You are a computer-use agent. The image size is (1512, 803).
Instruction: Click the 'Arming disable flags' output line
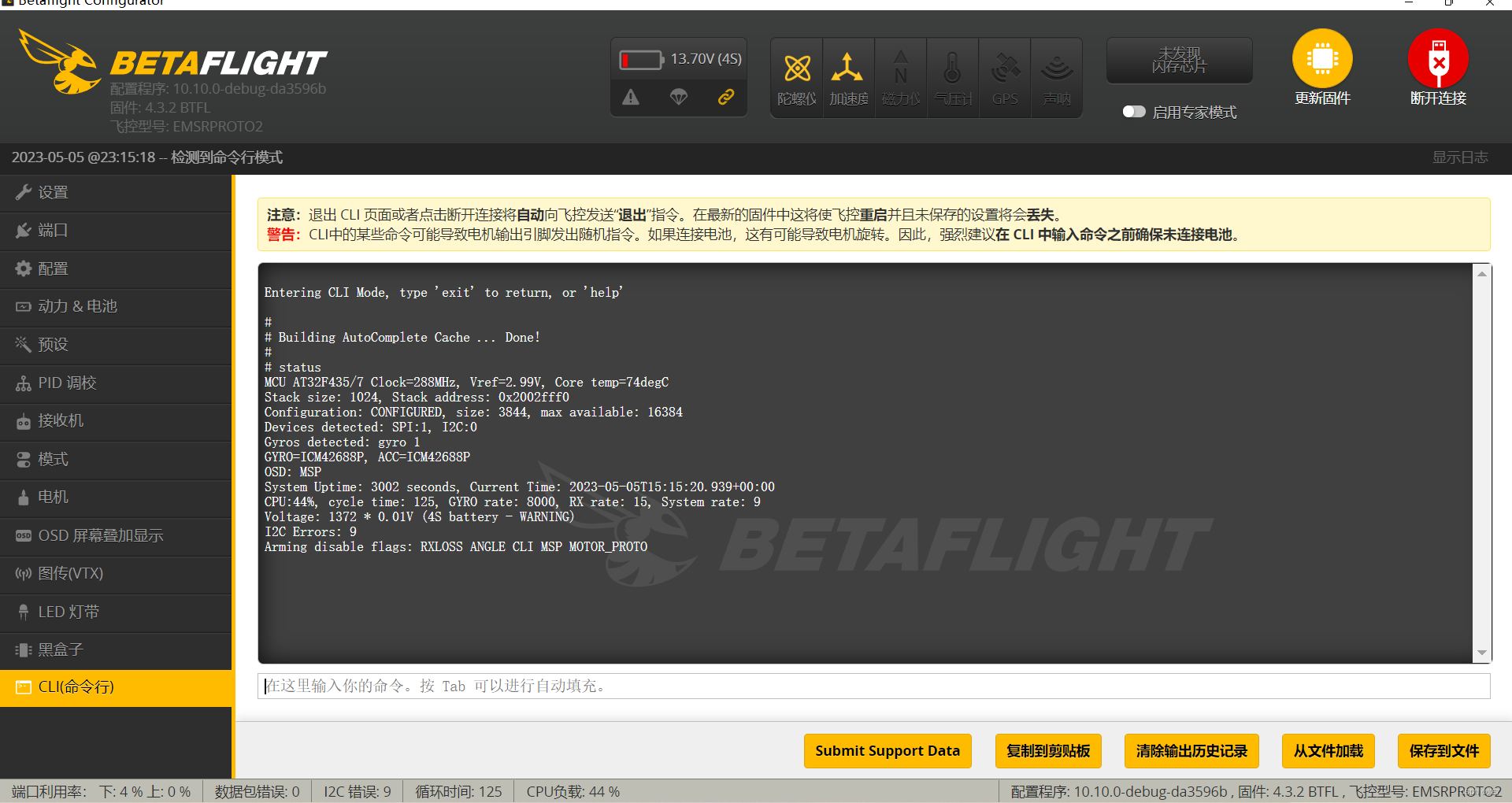pyautogui.click(x=456, y=547)
